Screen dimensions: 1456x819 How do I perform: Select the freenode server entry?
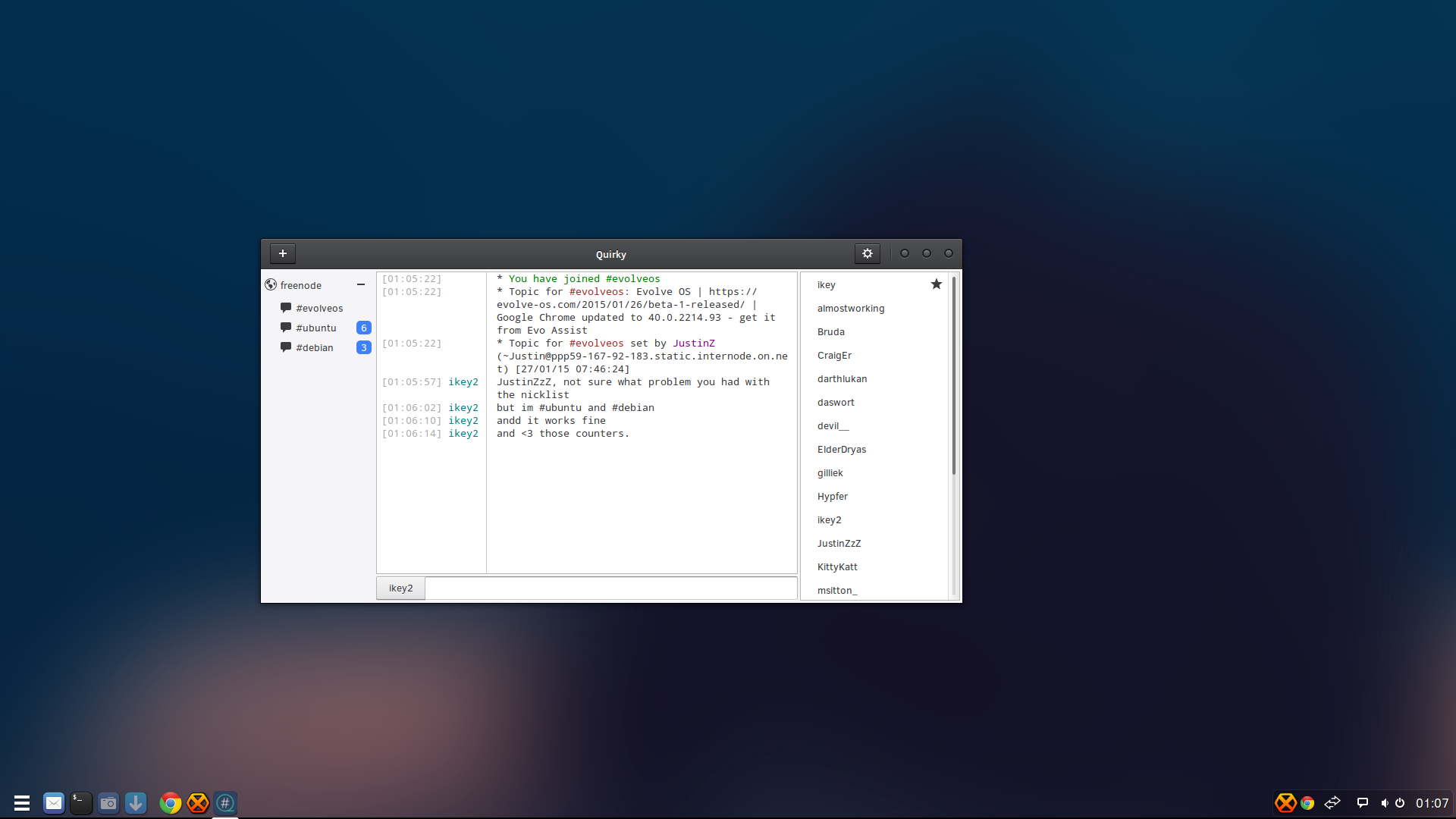(301, 285)
